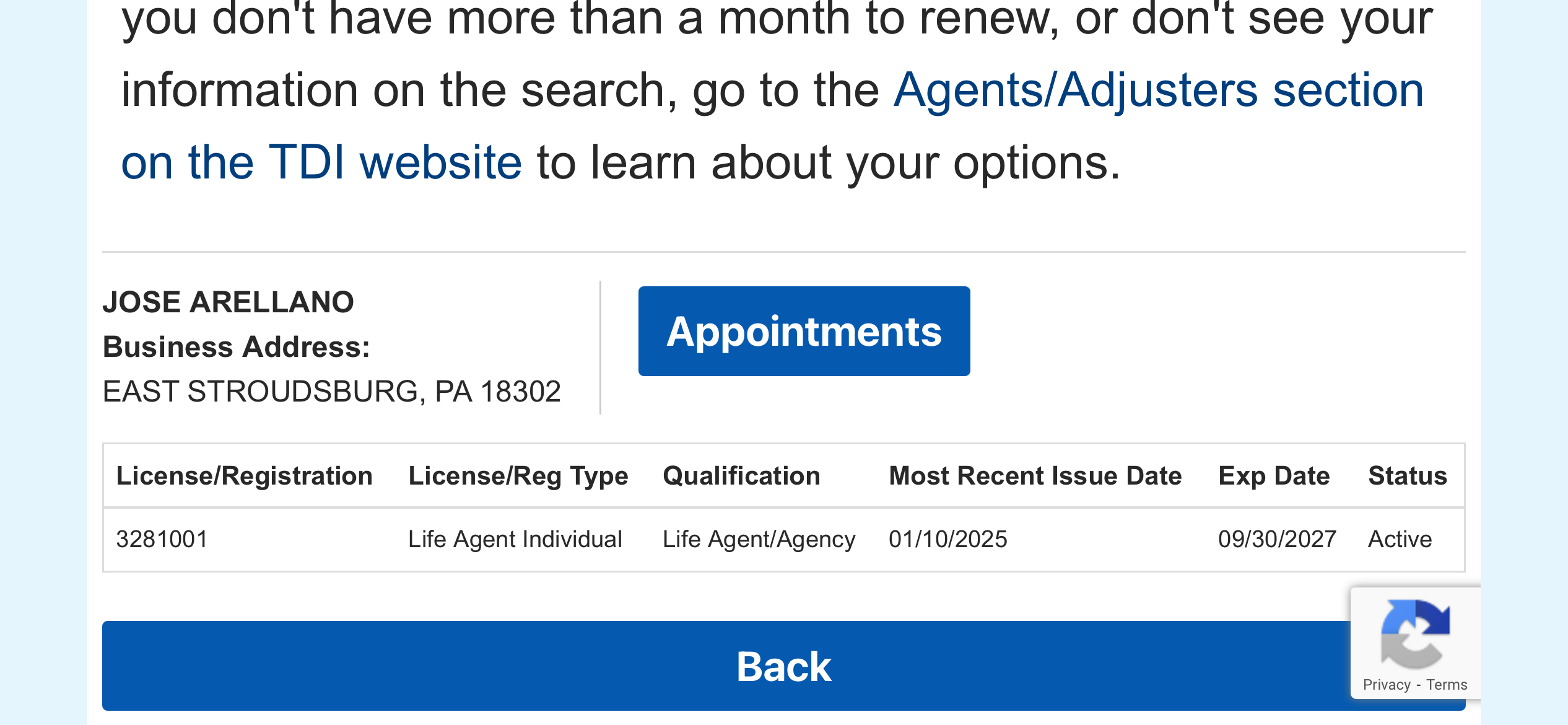Select license number 3281001
1568x725 pixels.
pyautogui.click(x=162, y=539)
